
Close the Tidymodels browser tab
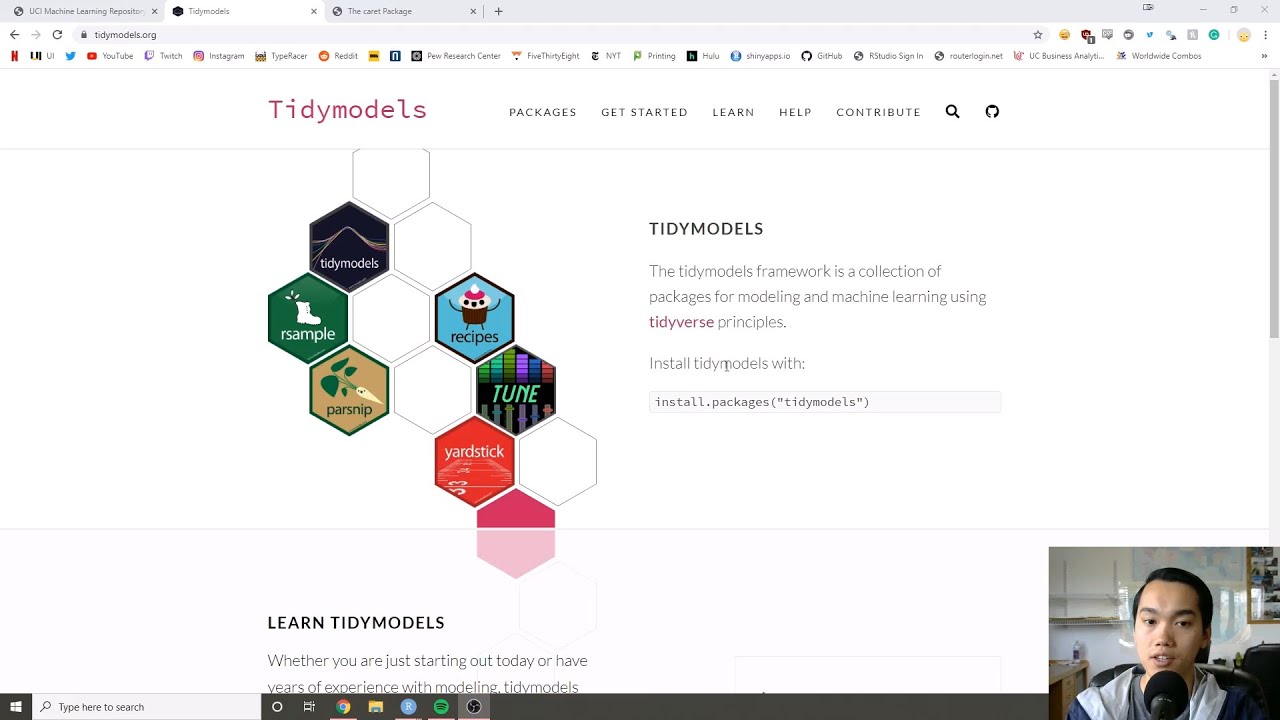point(313,11)
